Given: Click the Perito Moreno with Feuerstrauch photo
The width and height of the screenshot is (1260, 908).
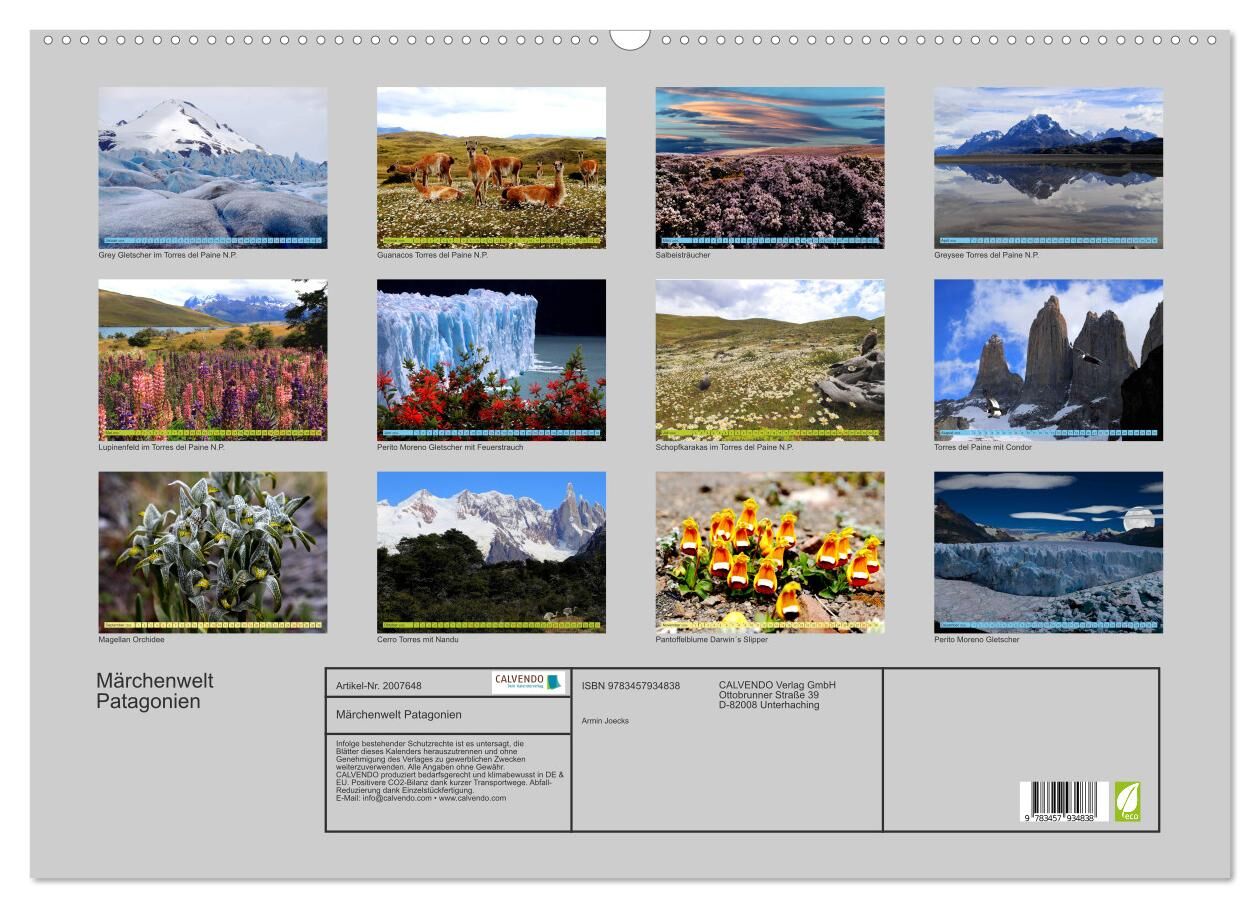Looking at the screenshot, I should tap(491, 360).
